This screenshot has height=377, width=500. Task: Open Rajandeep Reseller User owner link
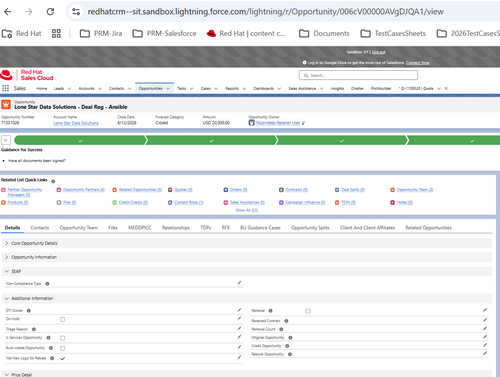point(278,123)
